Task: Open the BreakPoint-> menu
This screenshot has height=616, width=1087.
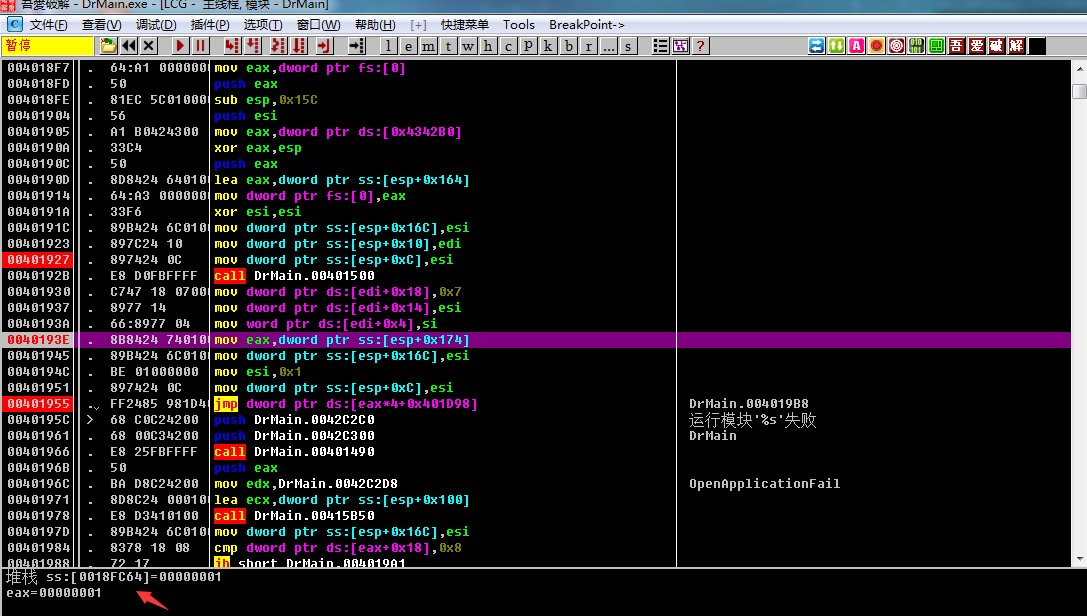Action: coord(586,25)
